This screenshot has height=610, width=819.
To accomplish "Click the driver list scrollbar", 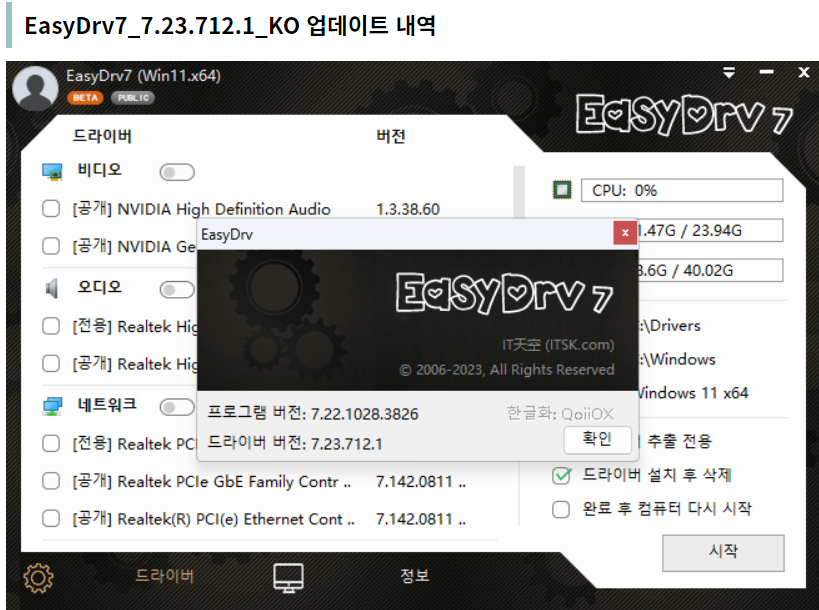I will [518, 192].
